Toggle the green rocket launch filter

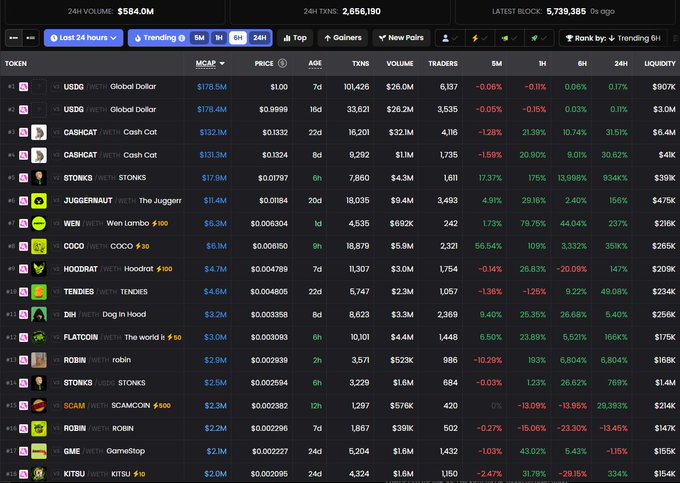click(x=539, y=38)
